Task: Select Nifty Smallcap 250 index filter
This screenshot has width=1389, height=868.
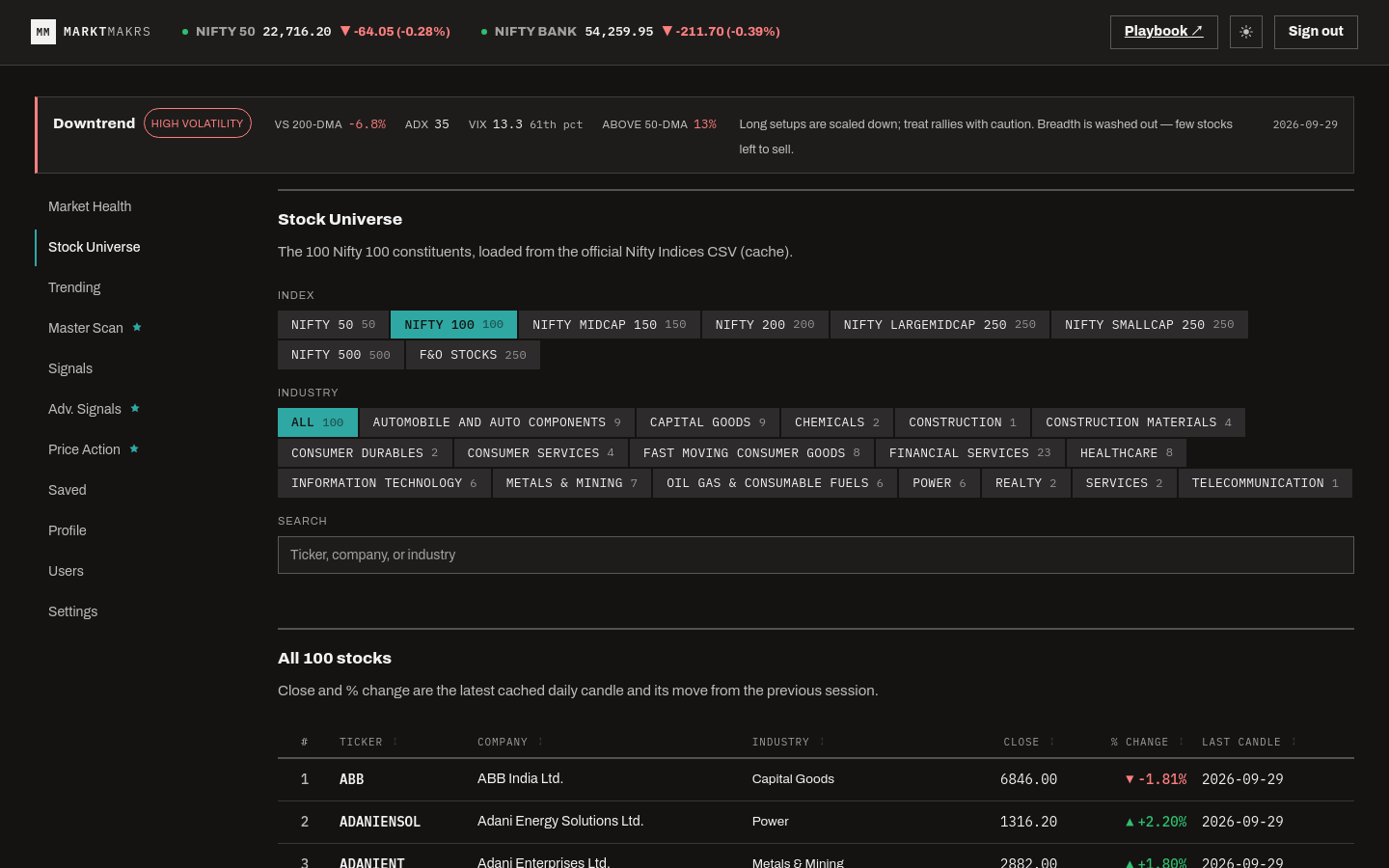Action: [1150, 325]
